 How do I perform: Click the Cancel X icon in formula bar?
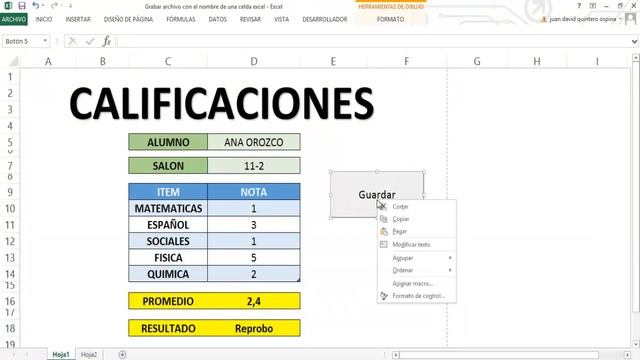(73, 41)
